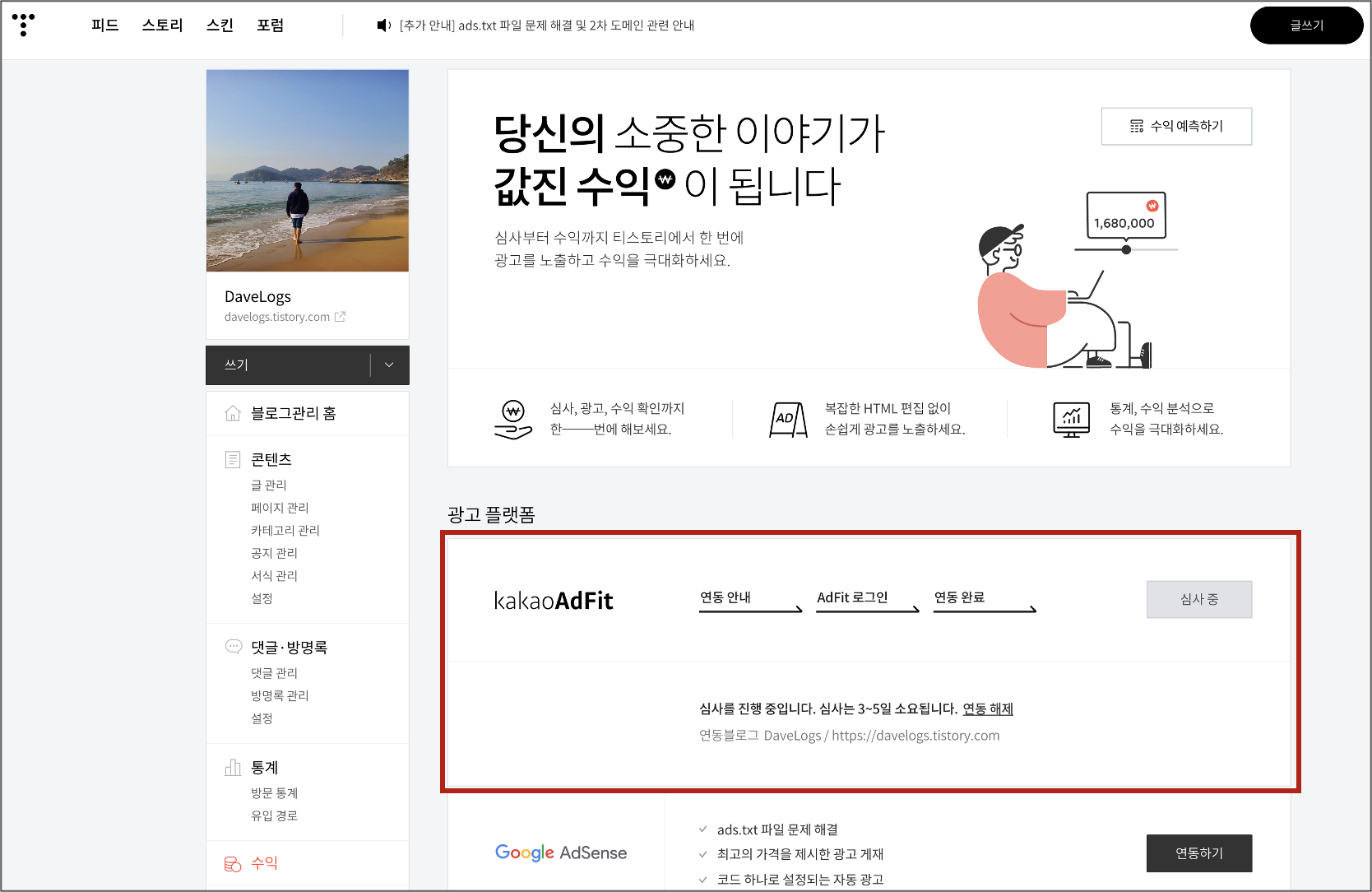Click the monitor statistics chart icon
1372x892 pixels.
[x=1072, y=420]
